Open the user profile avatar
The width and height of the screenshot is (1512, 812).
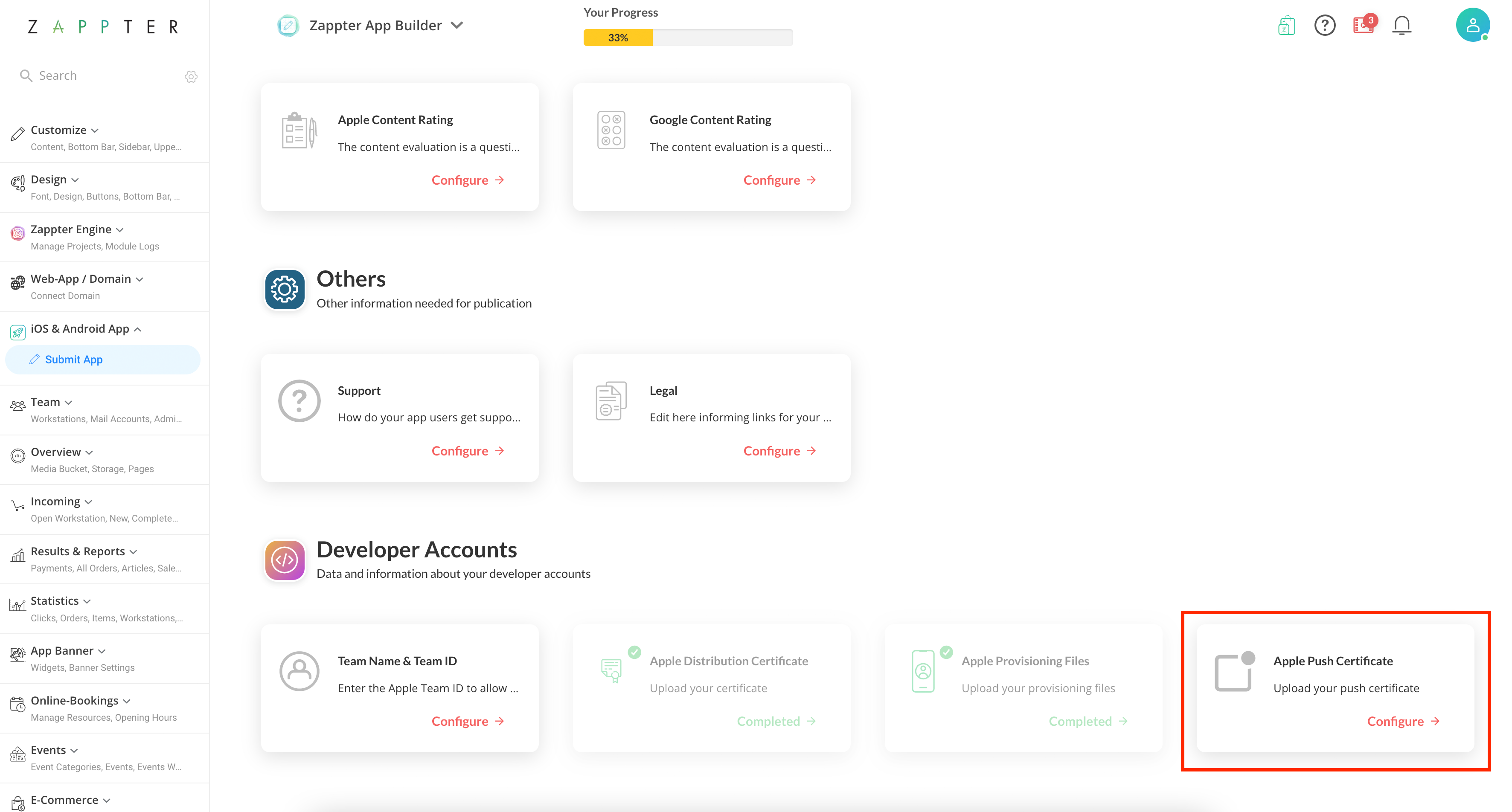point(1472,25)
